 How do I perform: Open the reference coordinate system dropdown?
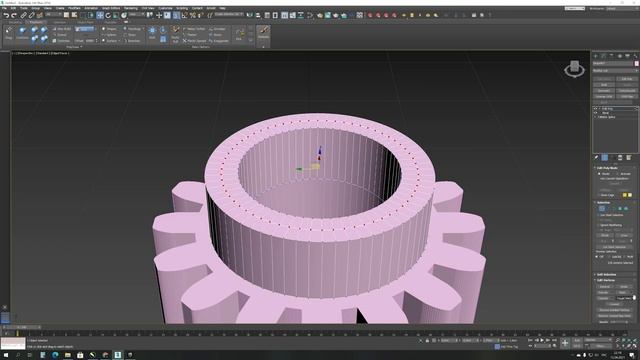coord(136,14)
